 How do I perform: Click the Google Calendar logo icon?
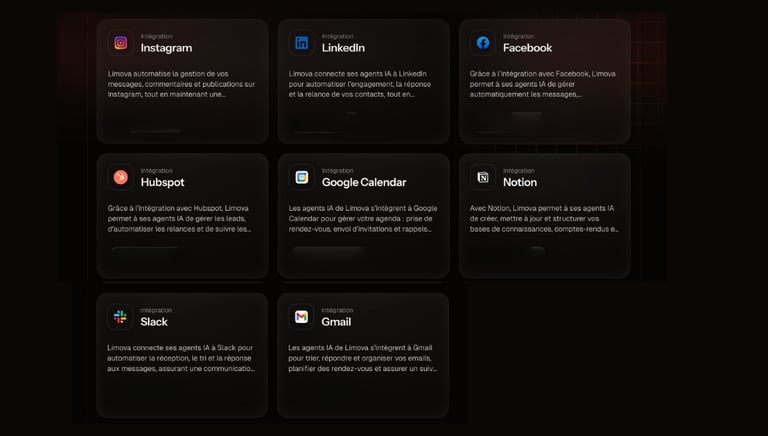tap(301, 178)
